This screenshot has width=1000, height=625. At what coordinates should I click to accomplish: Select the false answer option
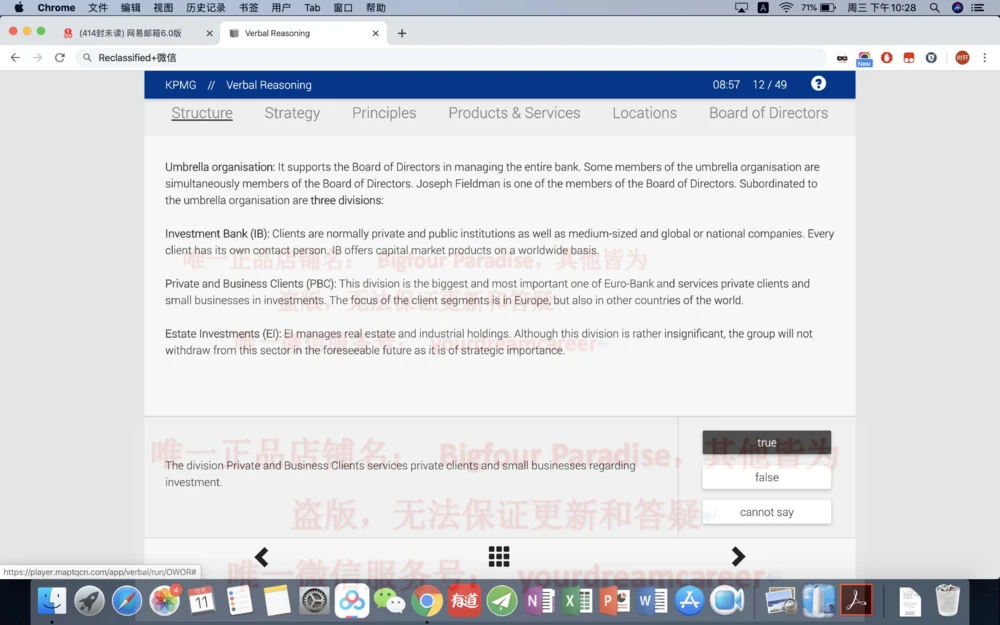point(766,477)
